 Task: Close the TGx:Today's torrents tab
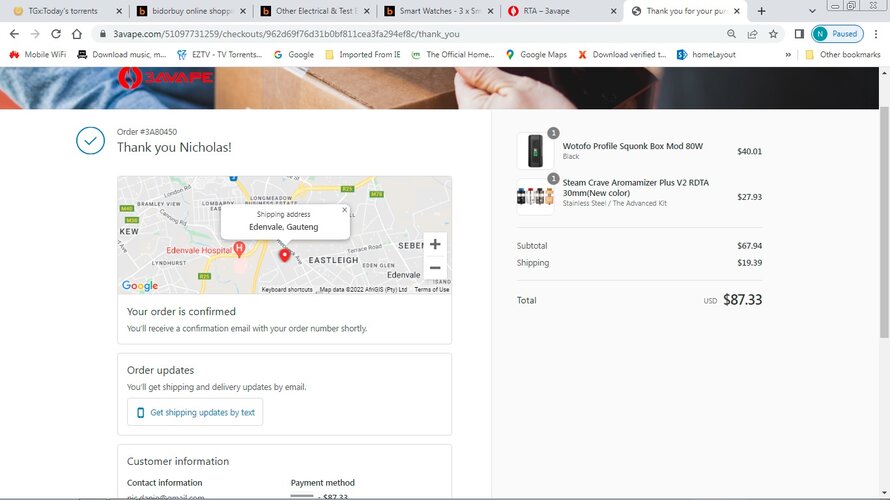pos(119,11)
